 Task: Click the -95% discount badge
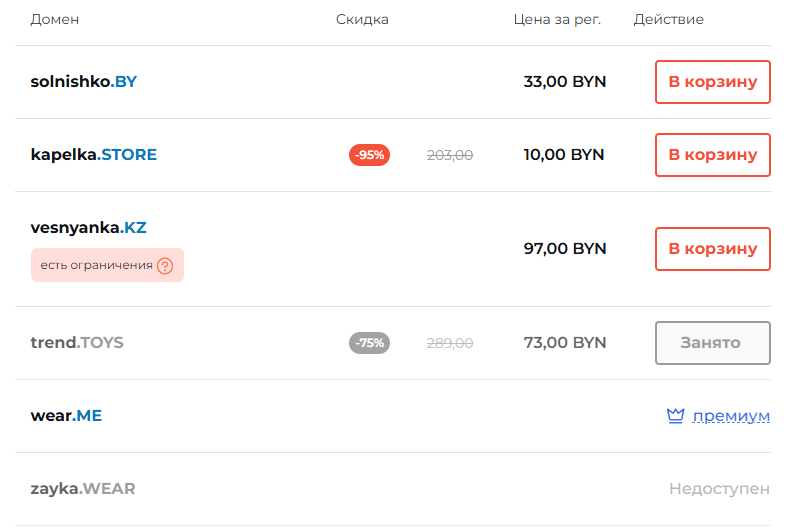[x=369, y=155]
